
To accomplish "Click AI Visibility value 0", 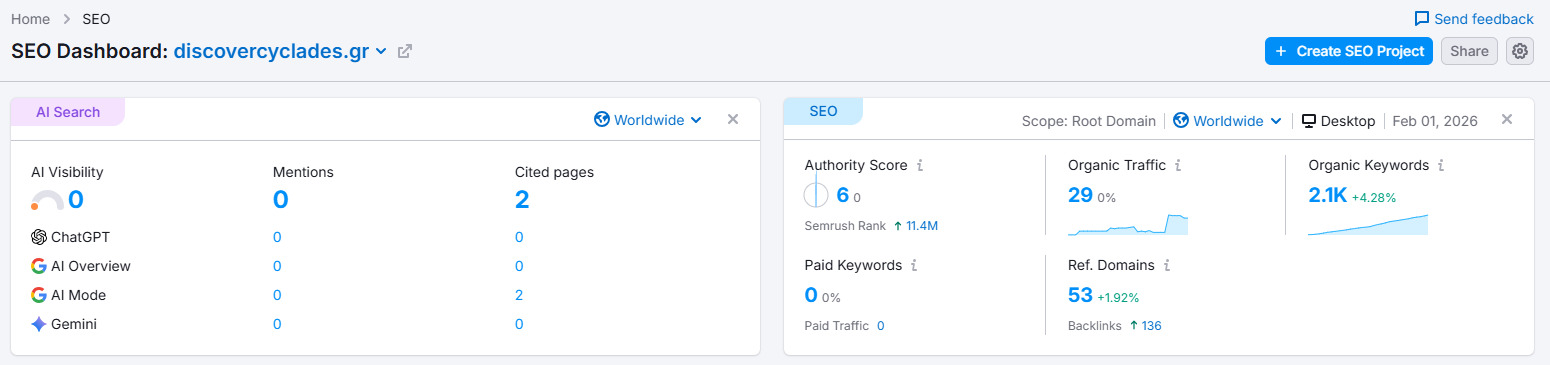I will click(x=76, y=200).
